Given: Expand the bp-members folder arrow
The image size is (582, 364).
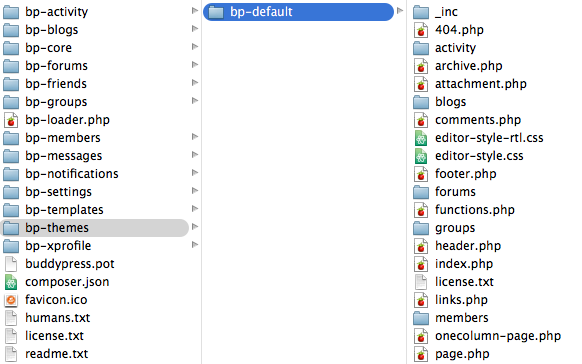Looking at the screenshot, I should click(194, 137).
